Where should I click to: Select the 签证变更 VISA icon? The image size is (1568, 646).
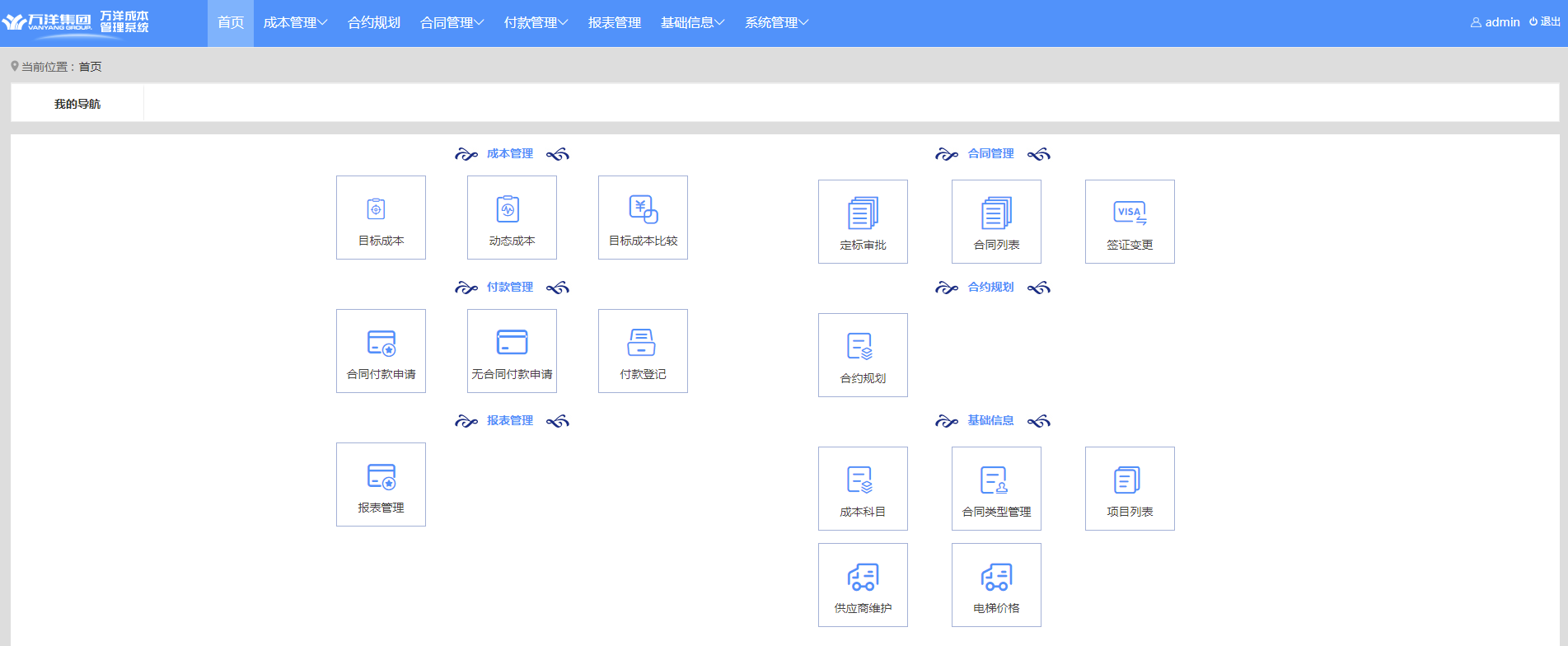1129,213
